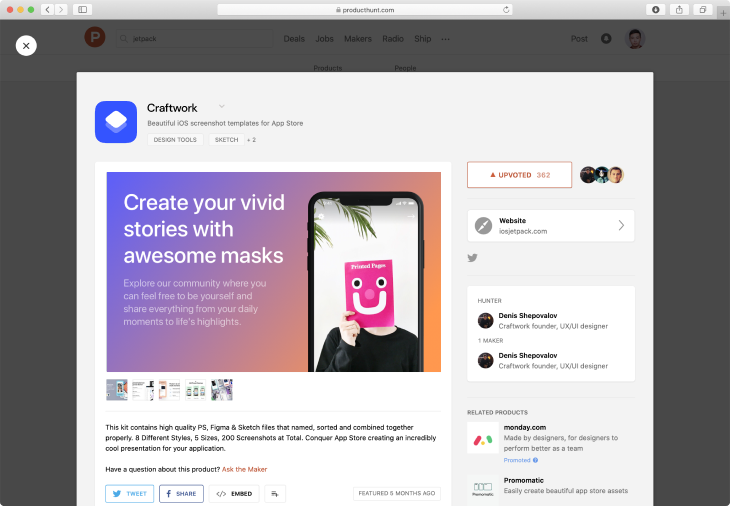Open the notifications bell icon
730x506 pixels.
click(606, 39)
